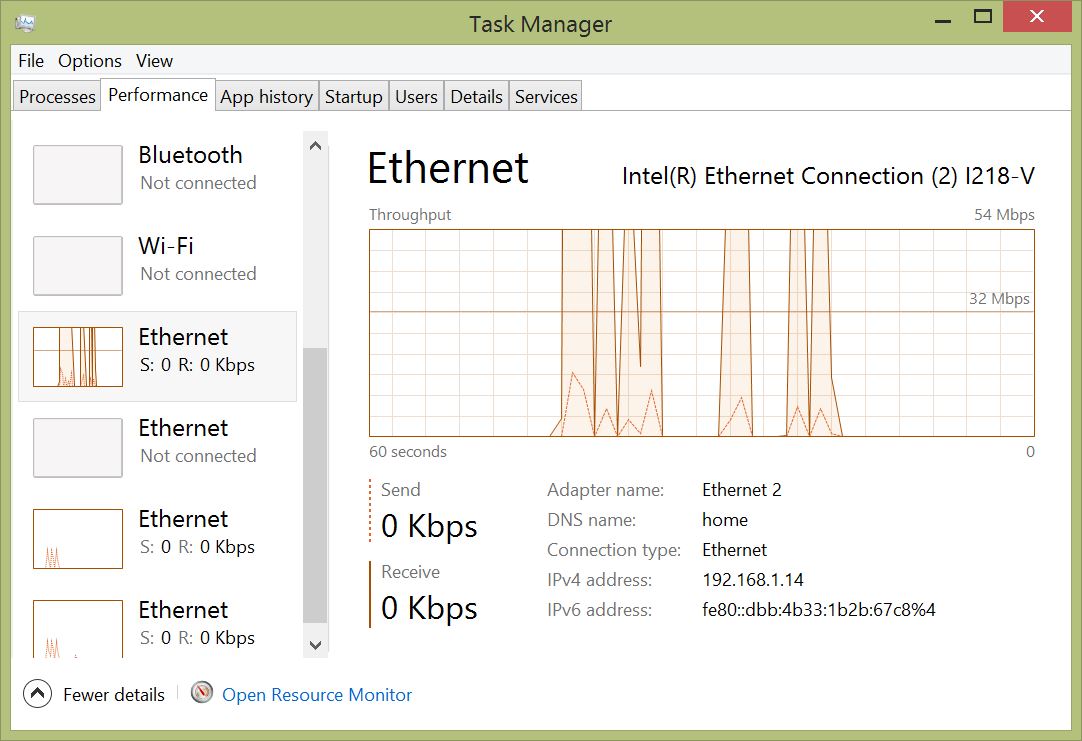Open the File menu
Screen dimensions: 1082x741
tap(31, 61)
